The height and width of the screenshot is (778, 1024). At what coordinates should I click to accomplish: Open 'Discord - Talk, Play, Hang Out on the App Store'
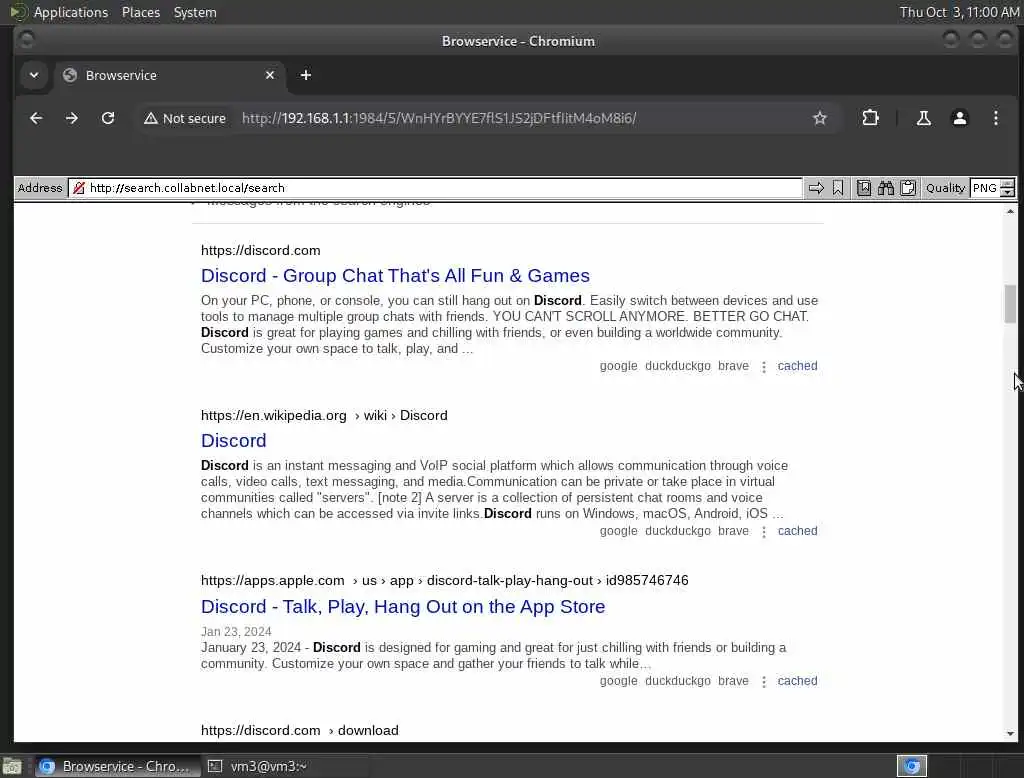pos(403,607)
